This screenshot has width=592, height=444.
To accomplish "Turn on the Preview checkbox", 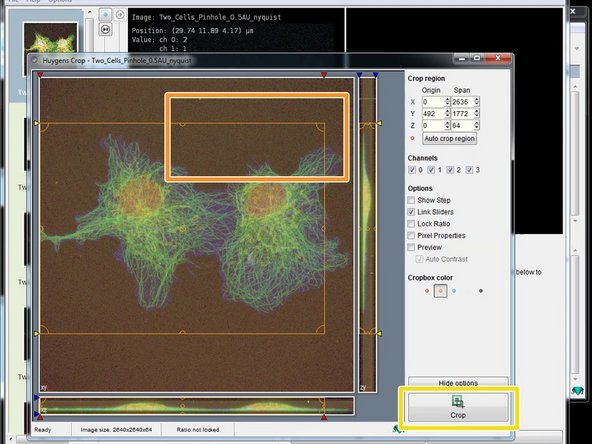I will pos(411,247).
